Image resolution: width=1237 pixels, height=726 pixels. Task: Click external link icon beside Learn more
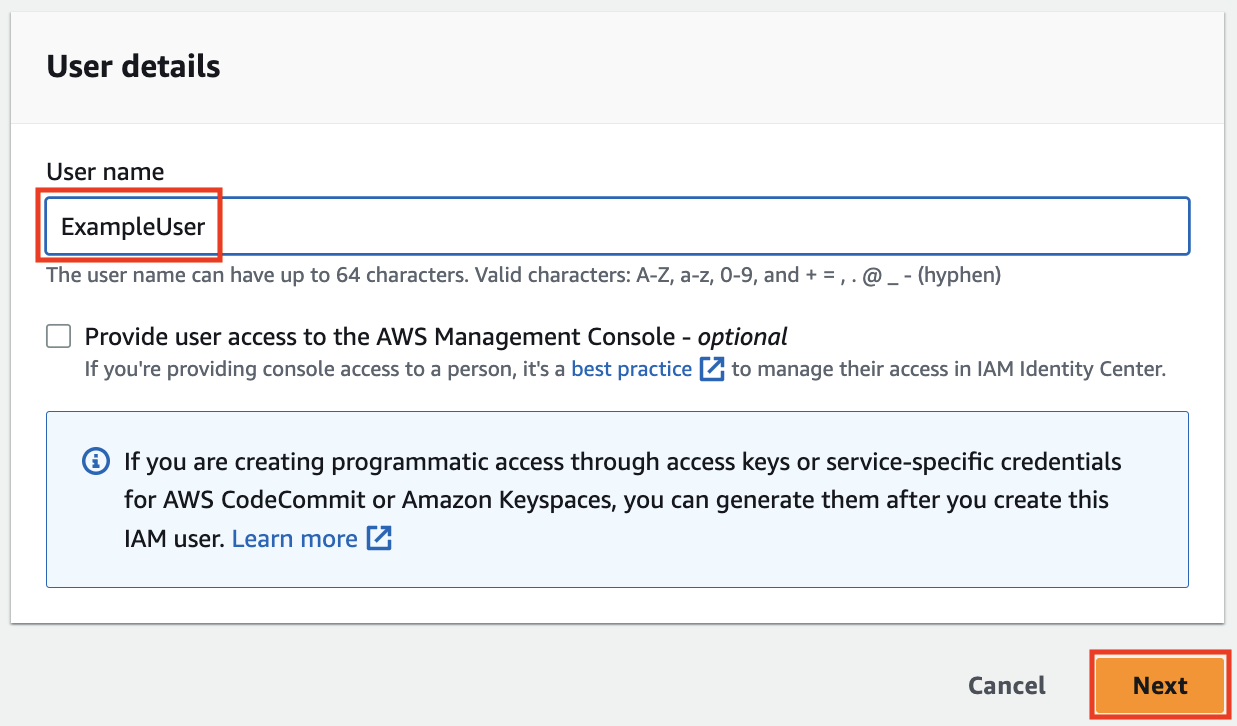(x=379, y=539)
